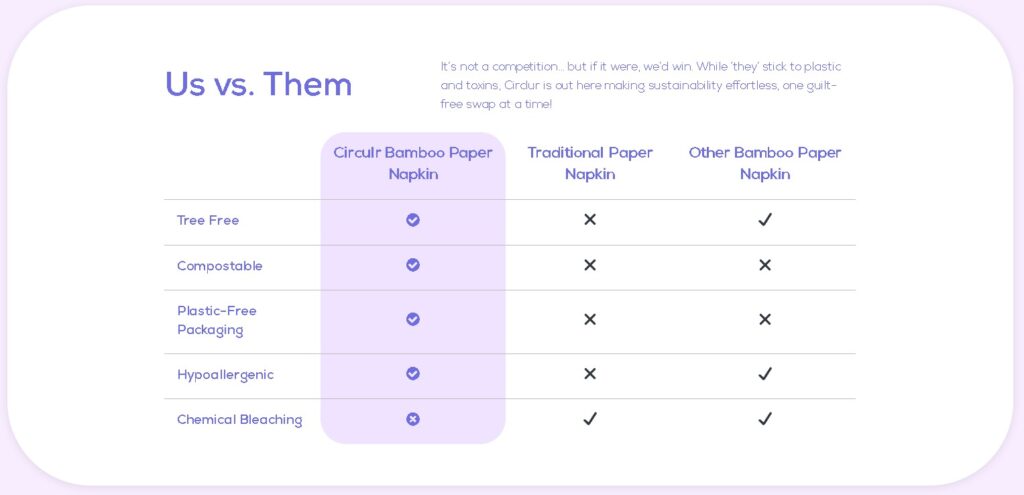Select the Traditional Paper Napkin column header
Viewport: 1024px width, 495px height.
tap(590, 163)
